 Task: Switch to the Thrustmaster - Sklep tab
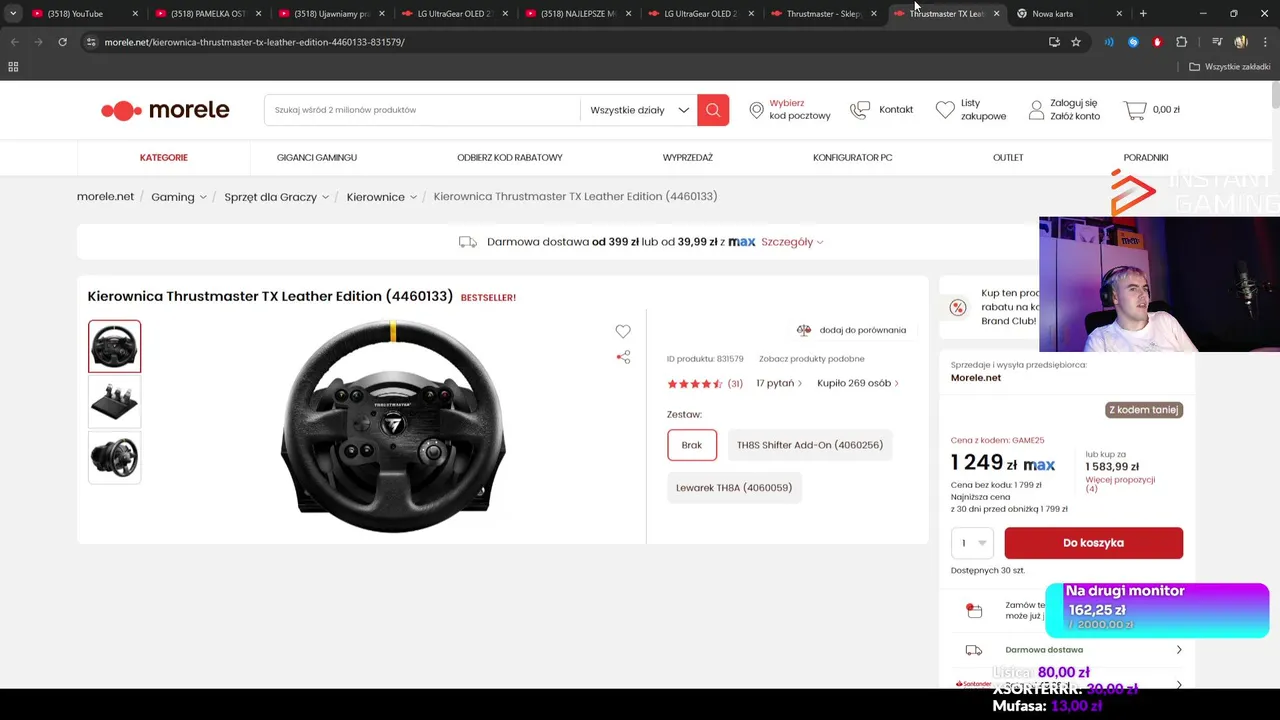click(824, 14)
